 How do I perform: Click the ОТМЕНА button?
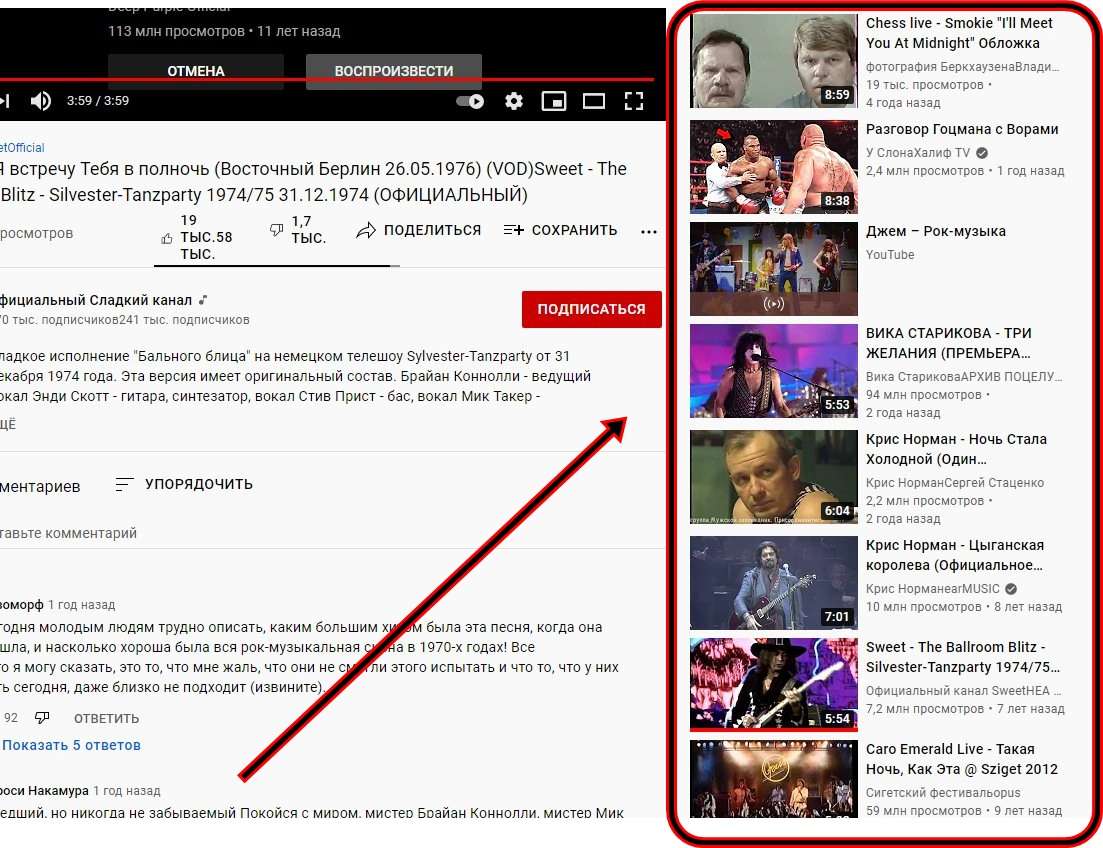[x=196, y=71]
